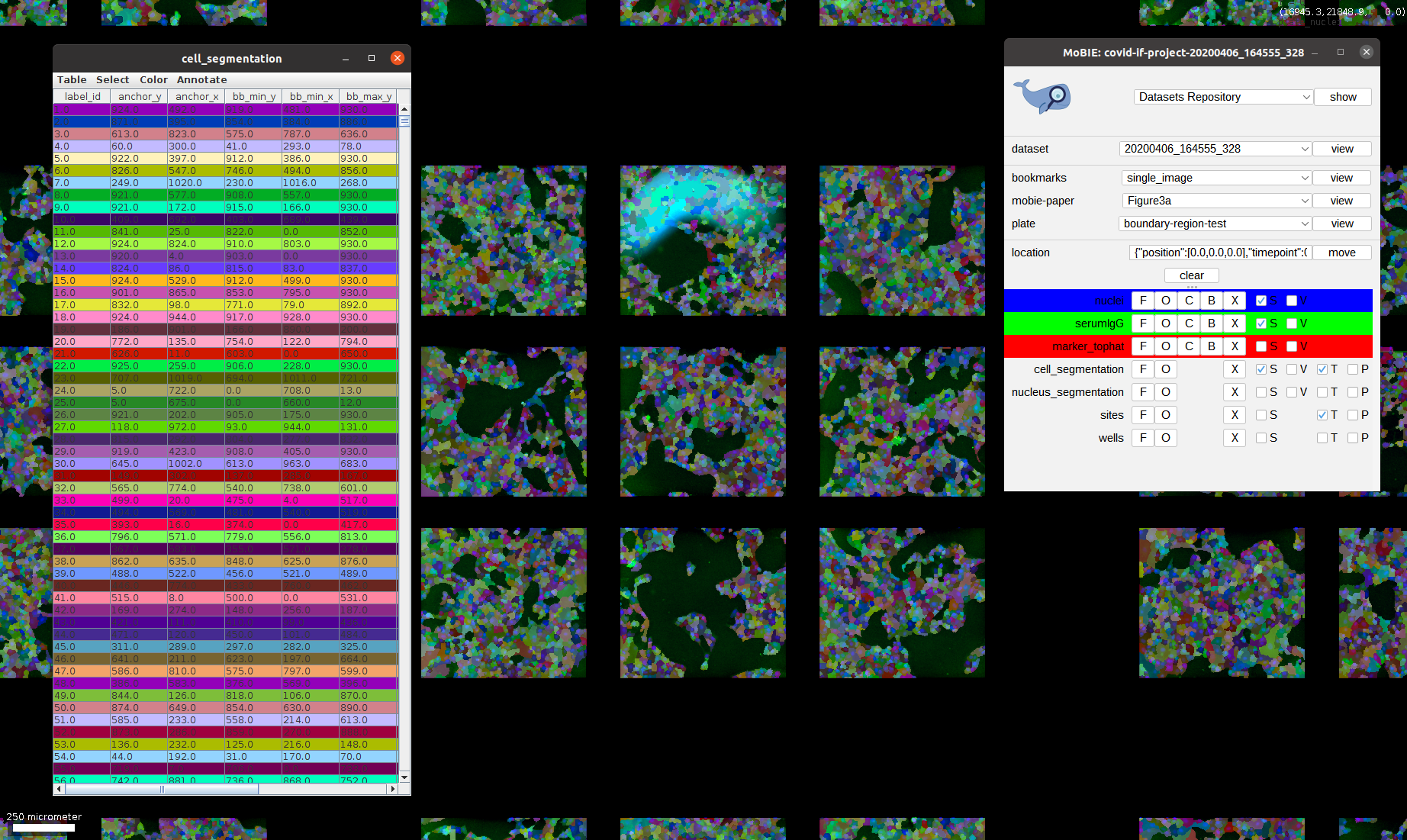Click view next to bookmarks

pyautogui.click(x=1341, y=178)
